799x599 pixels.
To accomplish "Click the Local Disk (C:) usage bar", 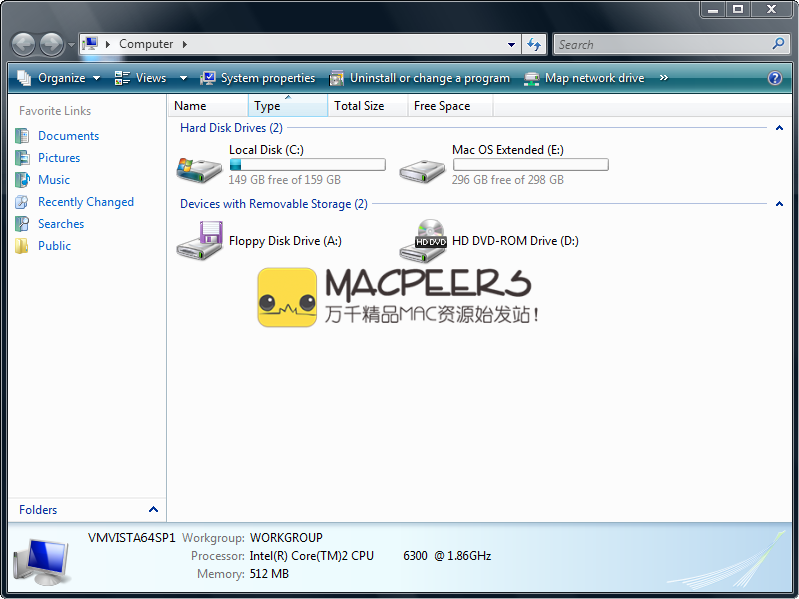I will click(307, 165).
